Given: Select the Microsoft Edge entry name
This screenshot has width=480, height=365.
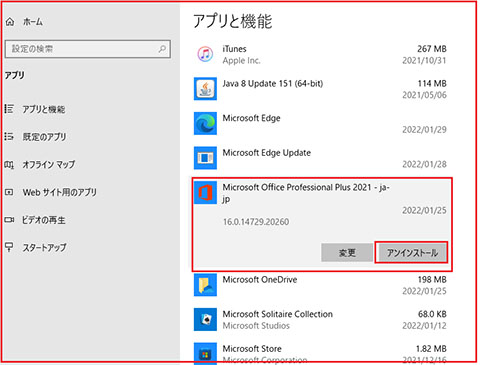Looking at the screenshot, I should click(x=251, y=118).
